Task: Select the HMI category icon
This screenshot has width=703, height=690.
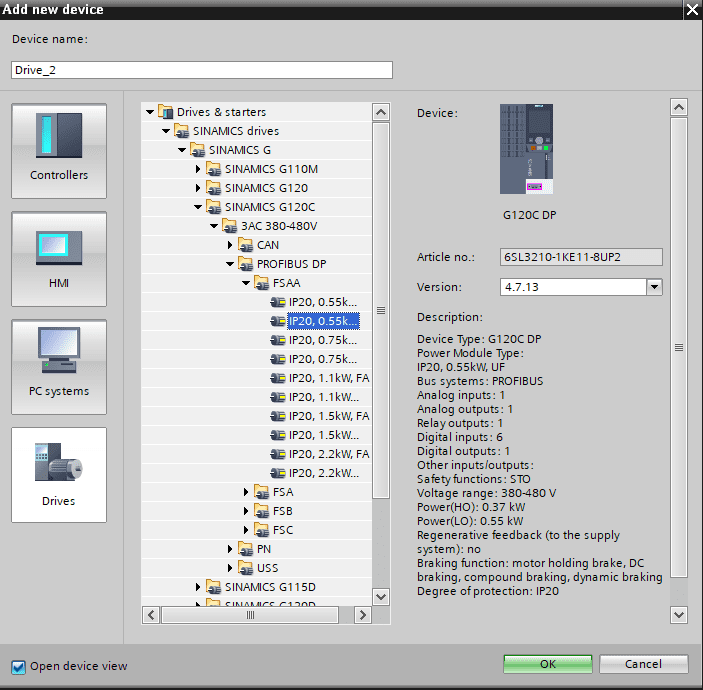Action: pyautogui.click(x=59, y=259)
